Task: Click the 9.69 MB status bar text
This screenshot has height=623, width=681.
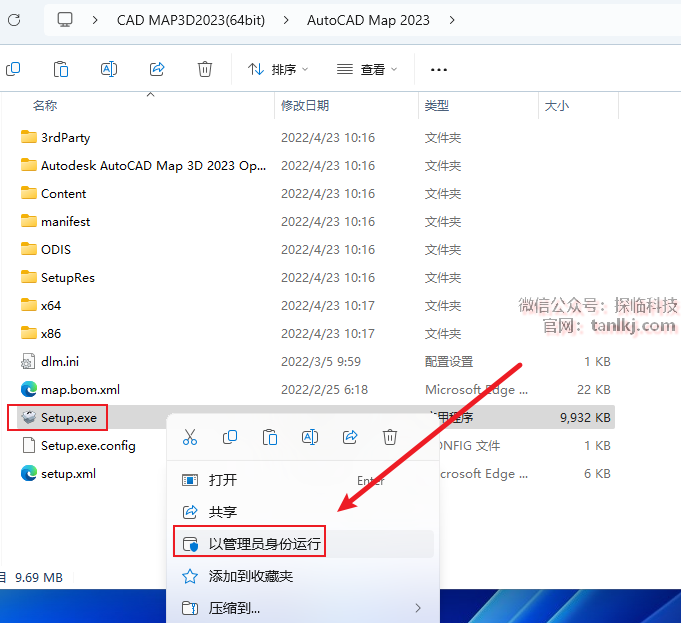Action: 39,577
